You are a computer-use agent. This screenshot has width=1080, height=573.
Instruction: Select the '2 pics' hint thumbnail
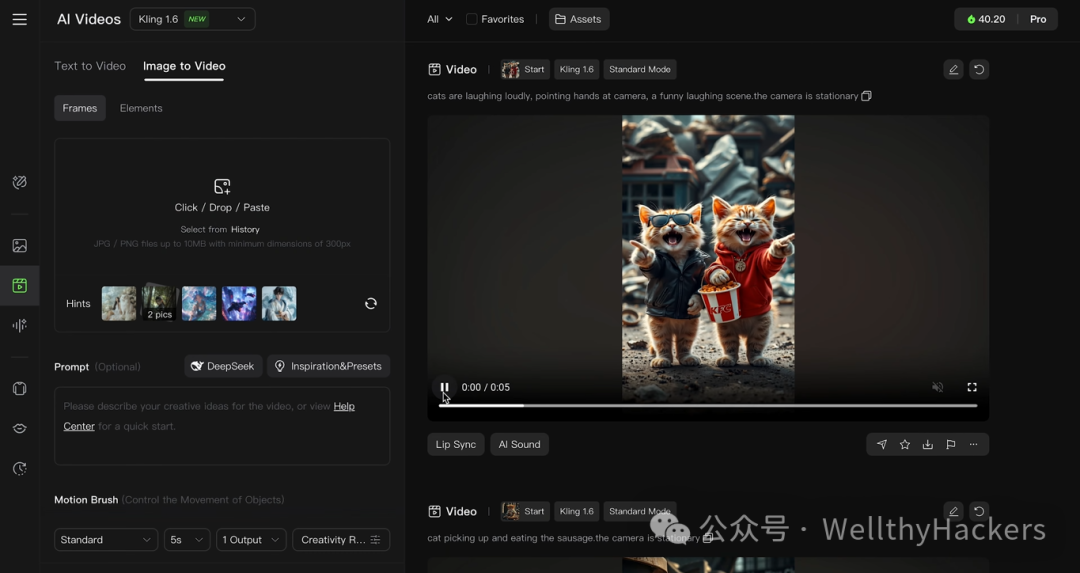159,304
